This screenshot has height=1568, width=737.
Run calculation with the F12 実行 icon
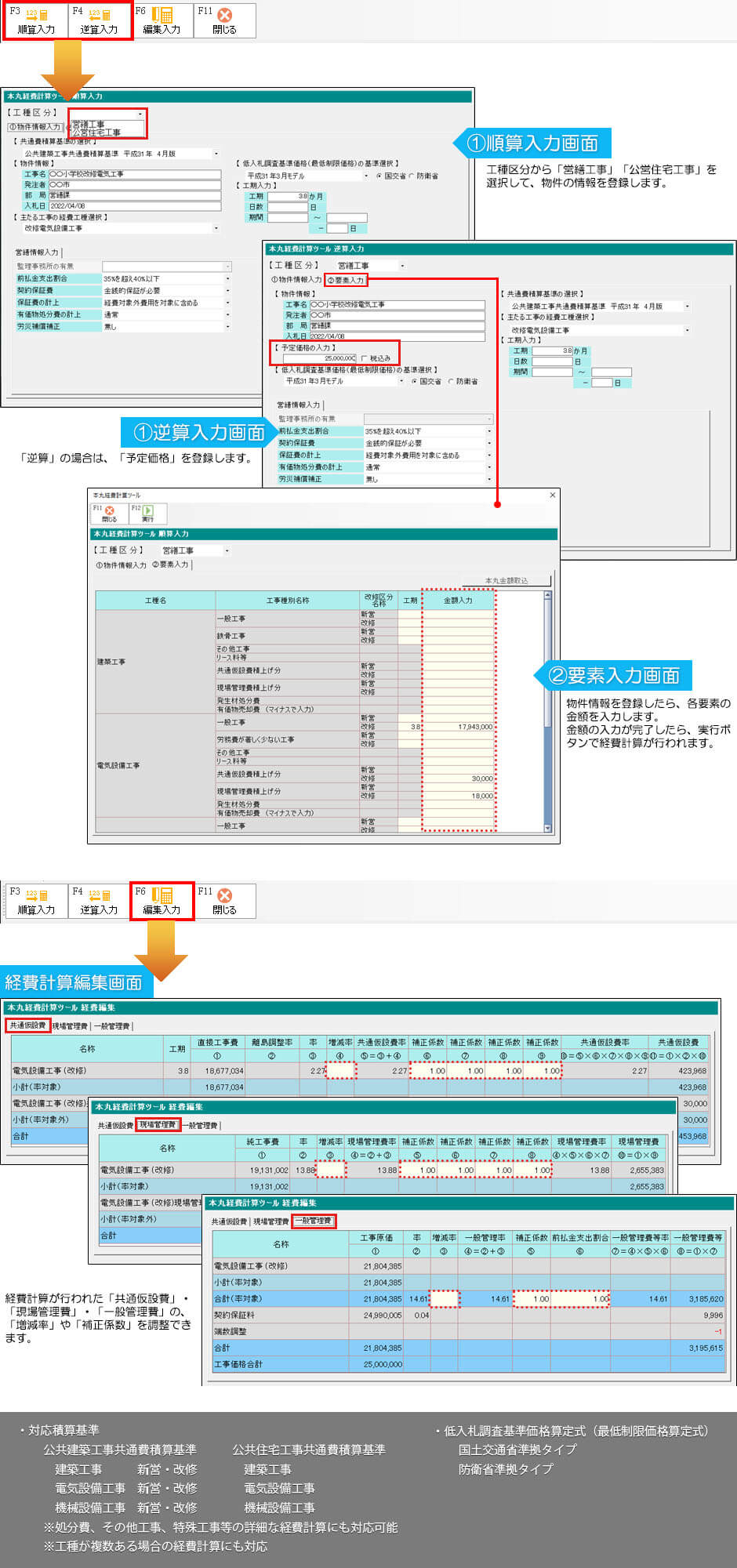point(147,514)
